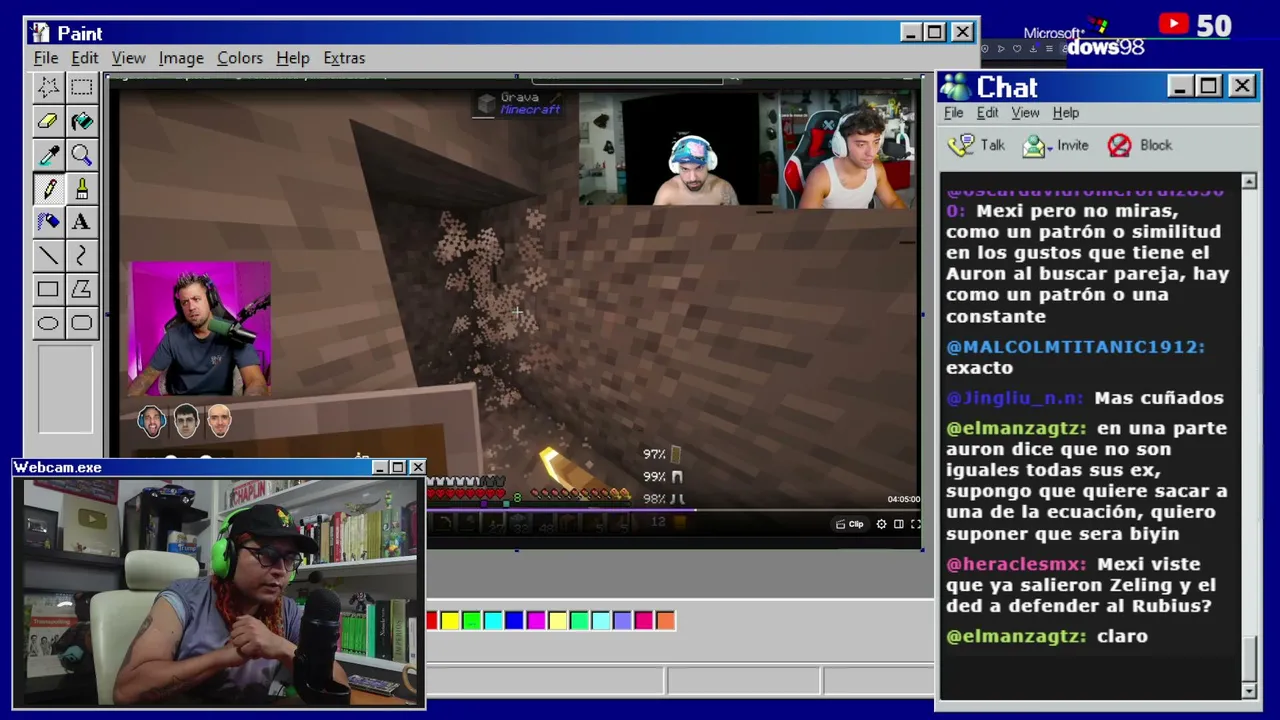This screenshot has height=720, width=1280.
Task: Click username @MALCOLMTITANIC1912 in chat
Action: point(1075,347)
